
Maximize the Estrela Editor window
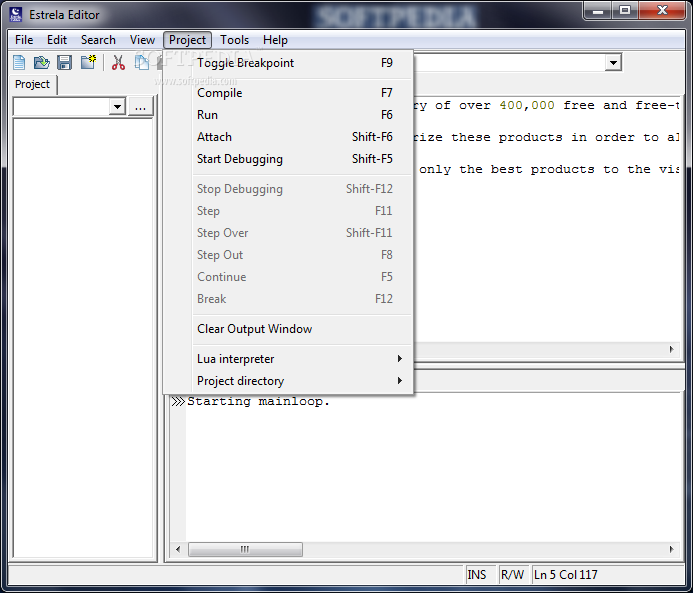[624, 11]
